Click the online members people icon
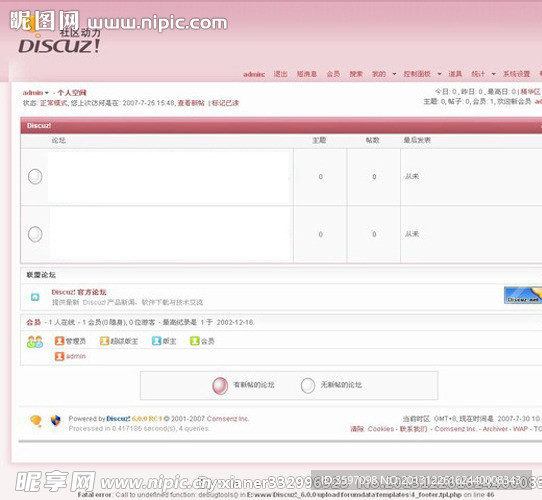The width and height of the screenshot is (542, 500). point(35,342)
